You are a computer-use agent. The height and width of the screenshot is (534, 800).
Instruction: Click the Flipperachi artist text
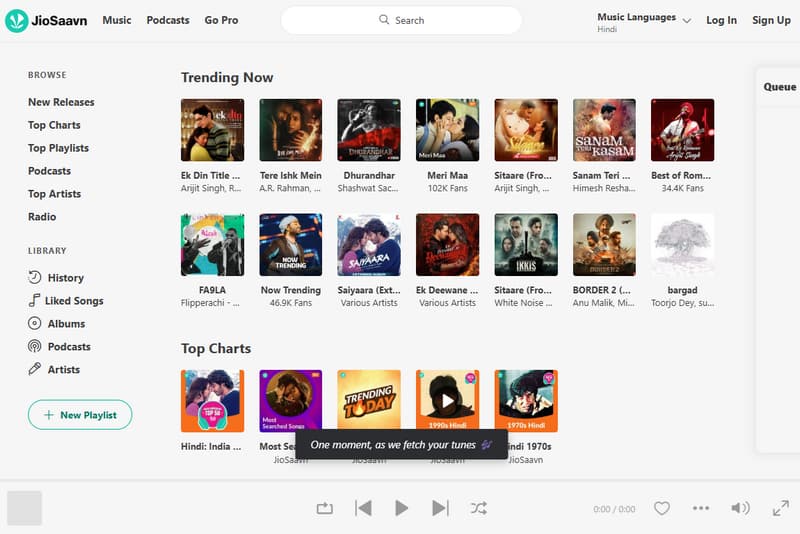tap(210, 303)
